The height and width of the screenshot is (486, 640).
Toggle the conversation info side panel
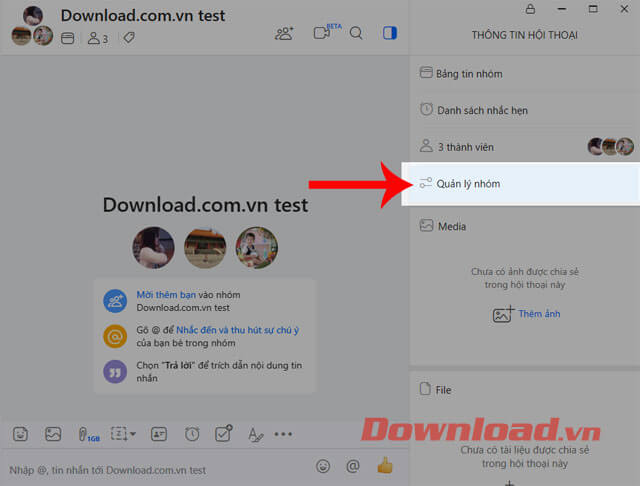(390, 33)
